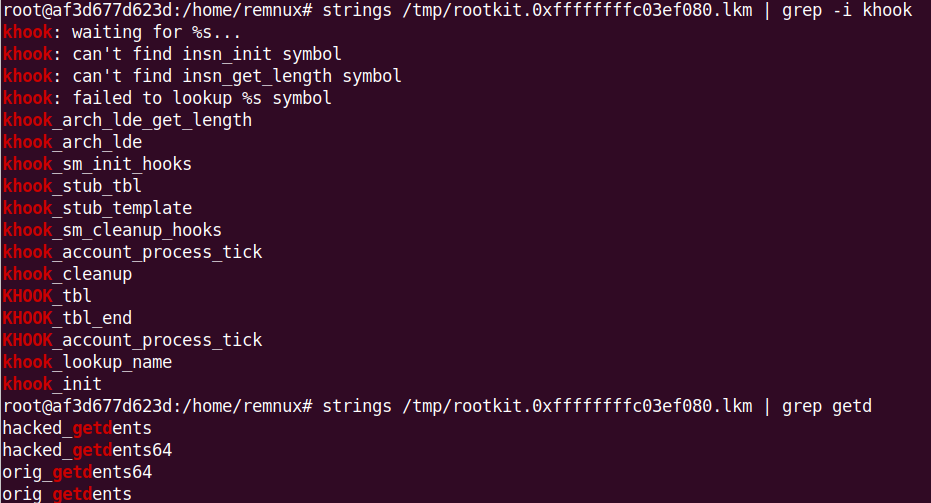Select the hacked_getdents64 string
This screenshot has height=503, width=931.
point(87,450)
